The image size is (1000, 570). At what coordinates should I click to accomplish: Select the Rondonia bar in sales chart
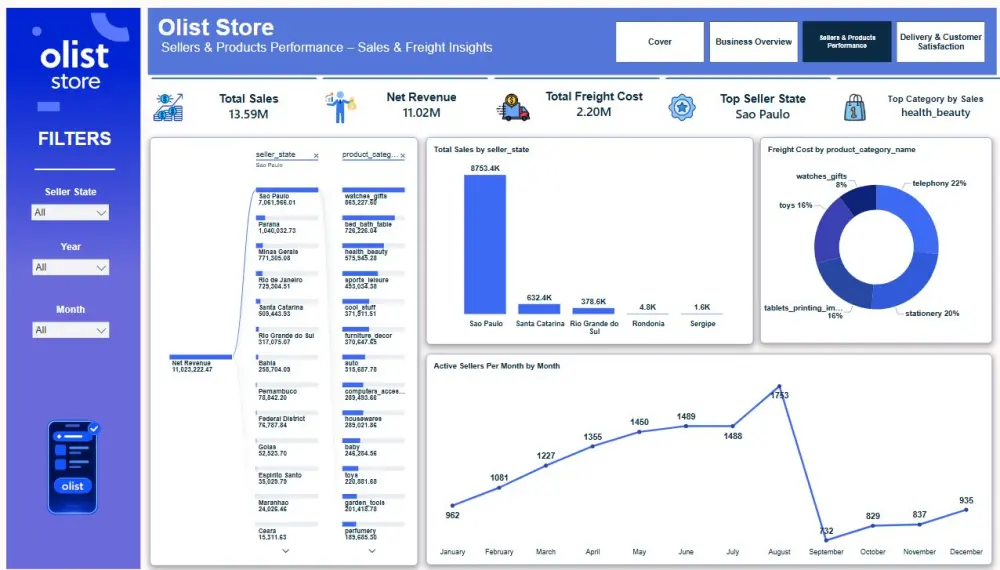click(x=647, y=314)
